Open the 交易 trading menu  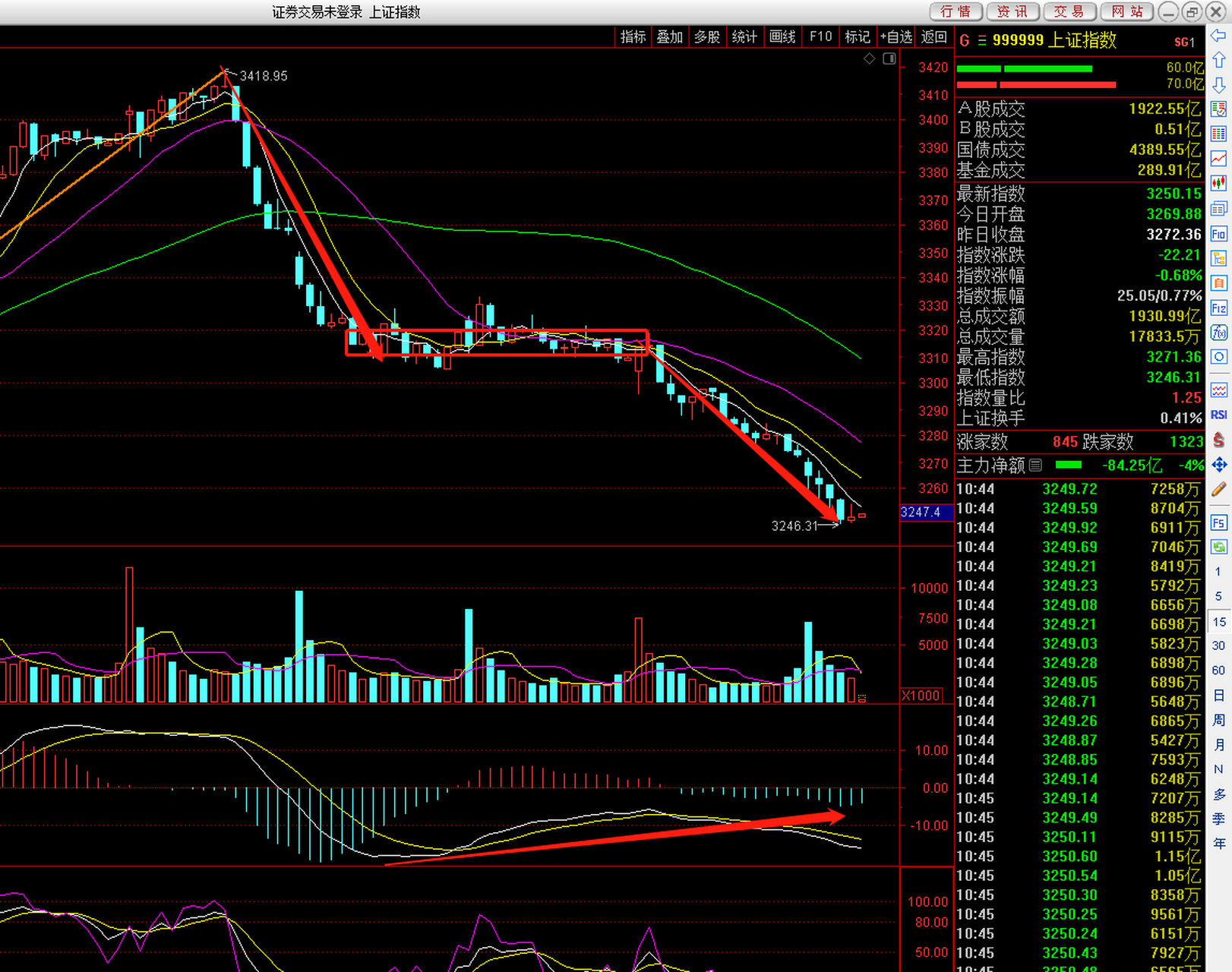pos(1070,11)
